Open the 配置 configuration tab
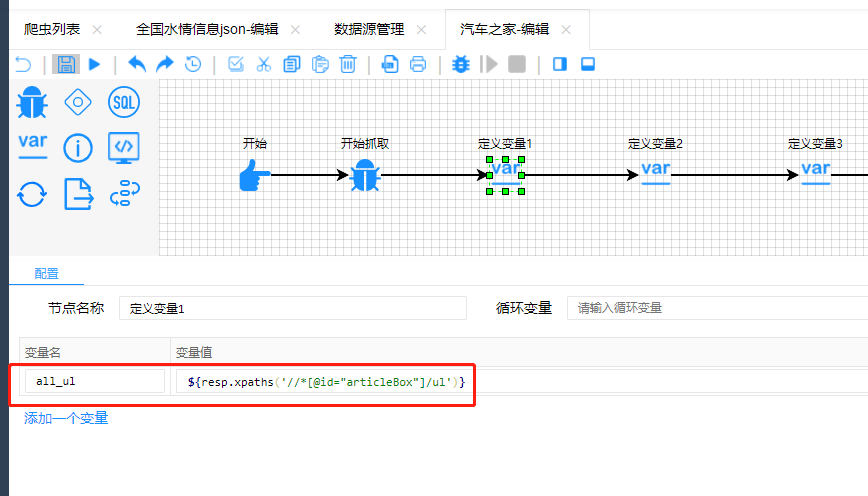Viewport: 868px width, 496px height. pos(46,273)
